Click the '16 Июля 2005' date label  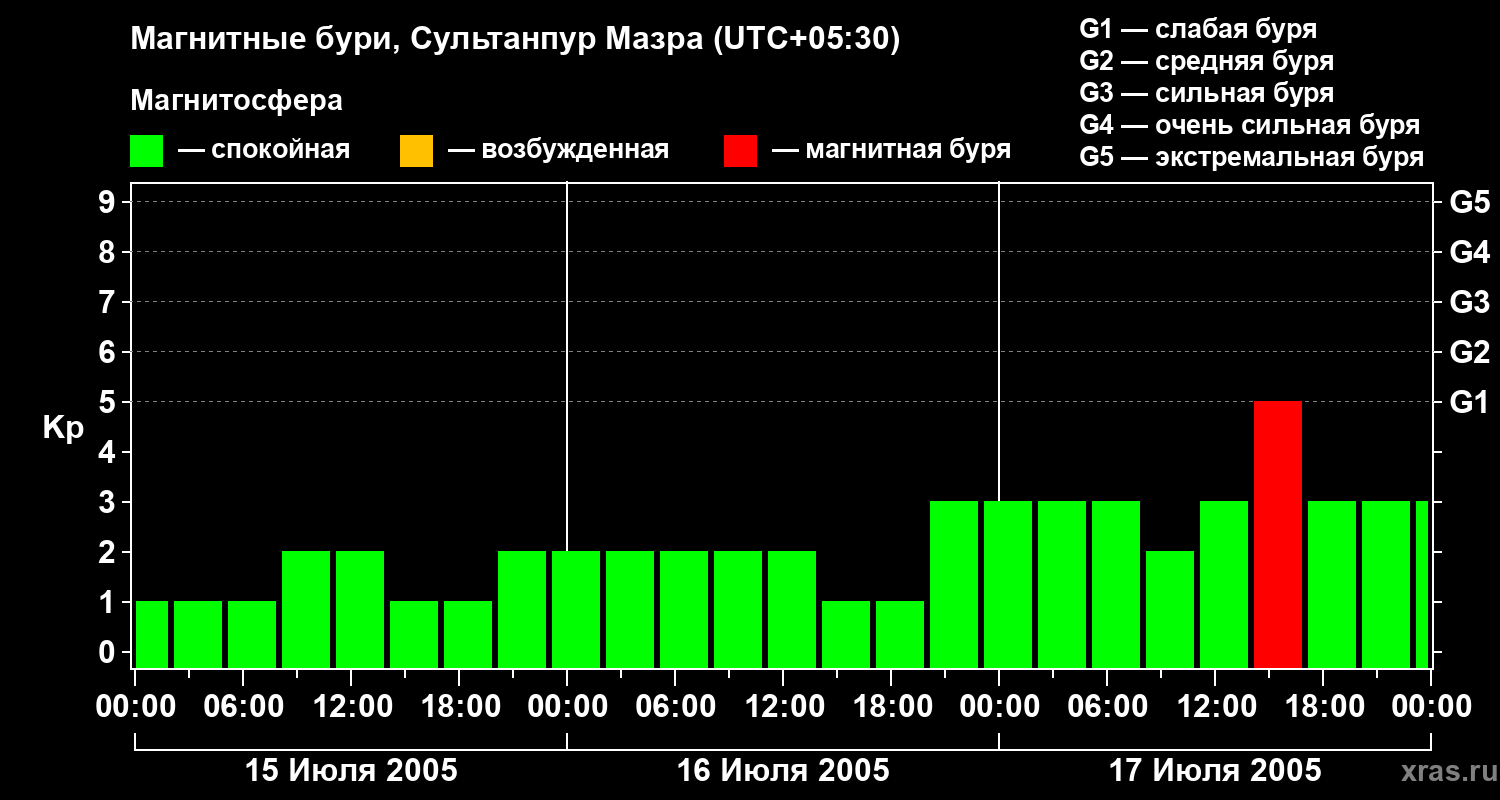[783, 771]
